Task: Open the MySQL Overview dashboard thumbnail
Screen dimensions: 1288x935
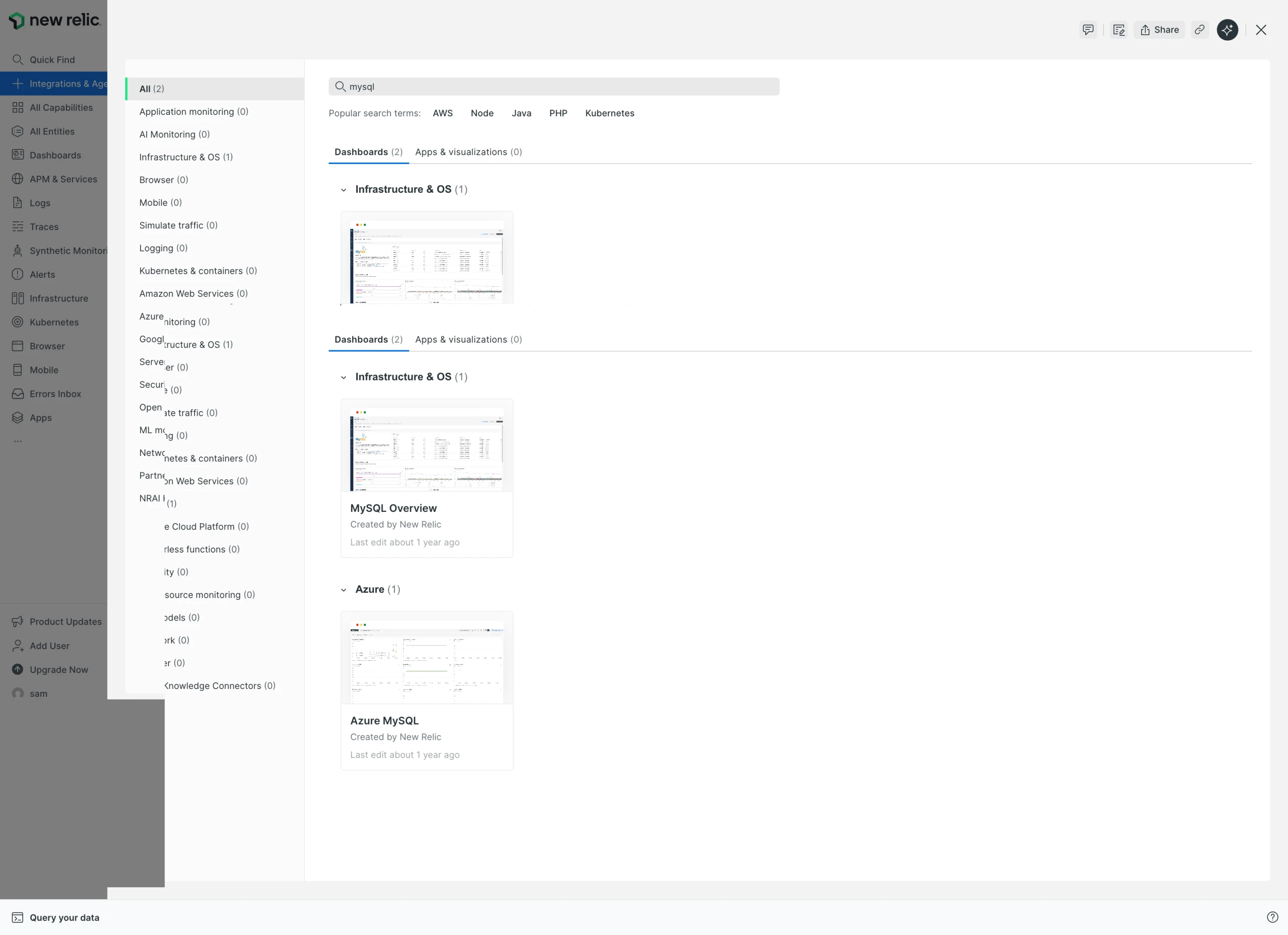Action: (427, 445)
